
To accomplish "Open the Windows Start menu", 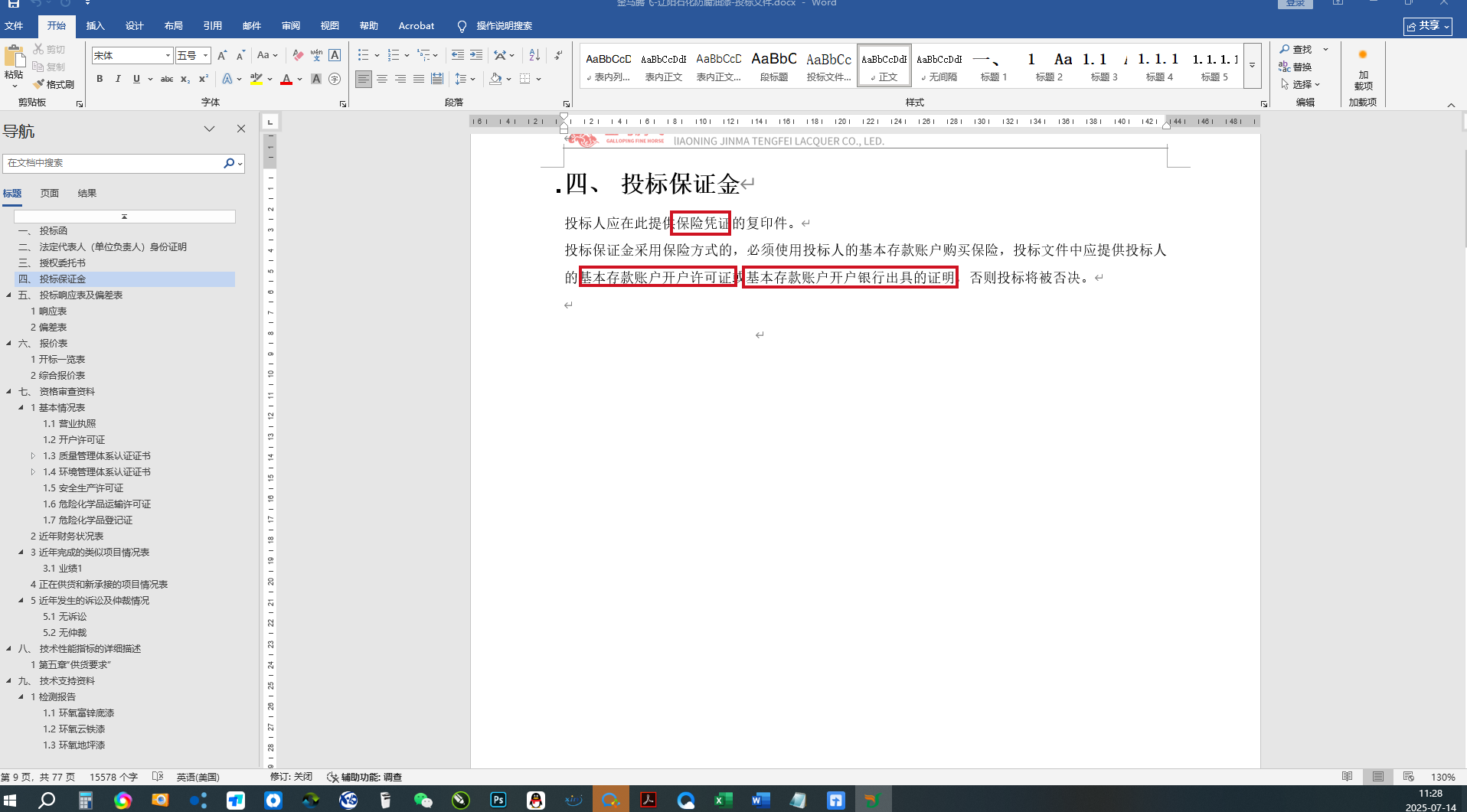I will [x=11, y=800].
